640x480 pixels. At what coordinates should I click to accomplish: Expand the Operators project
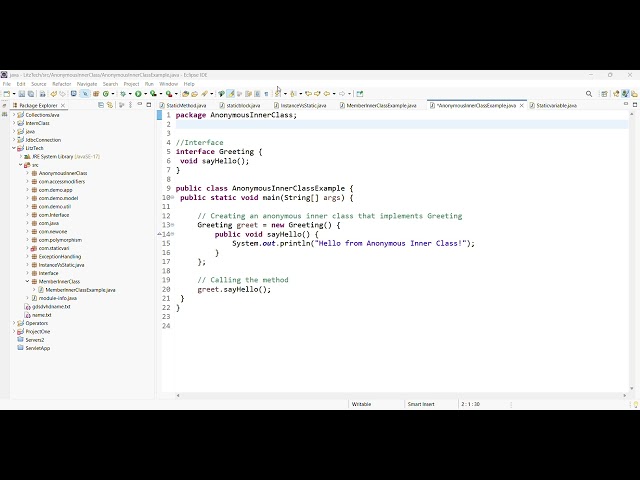point(14,323)
